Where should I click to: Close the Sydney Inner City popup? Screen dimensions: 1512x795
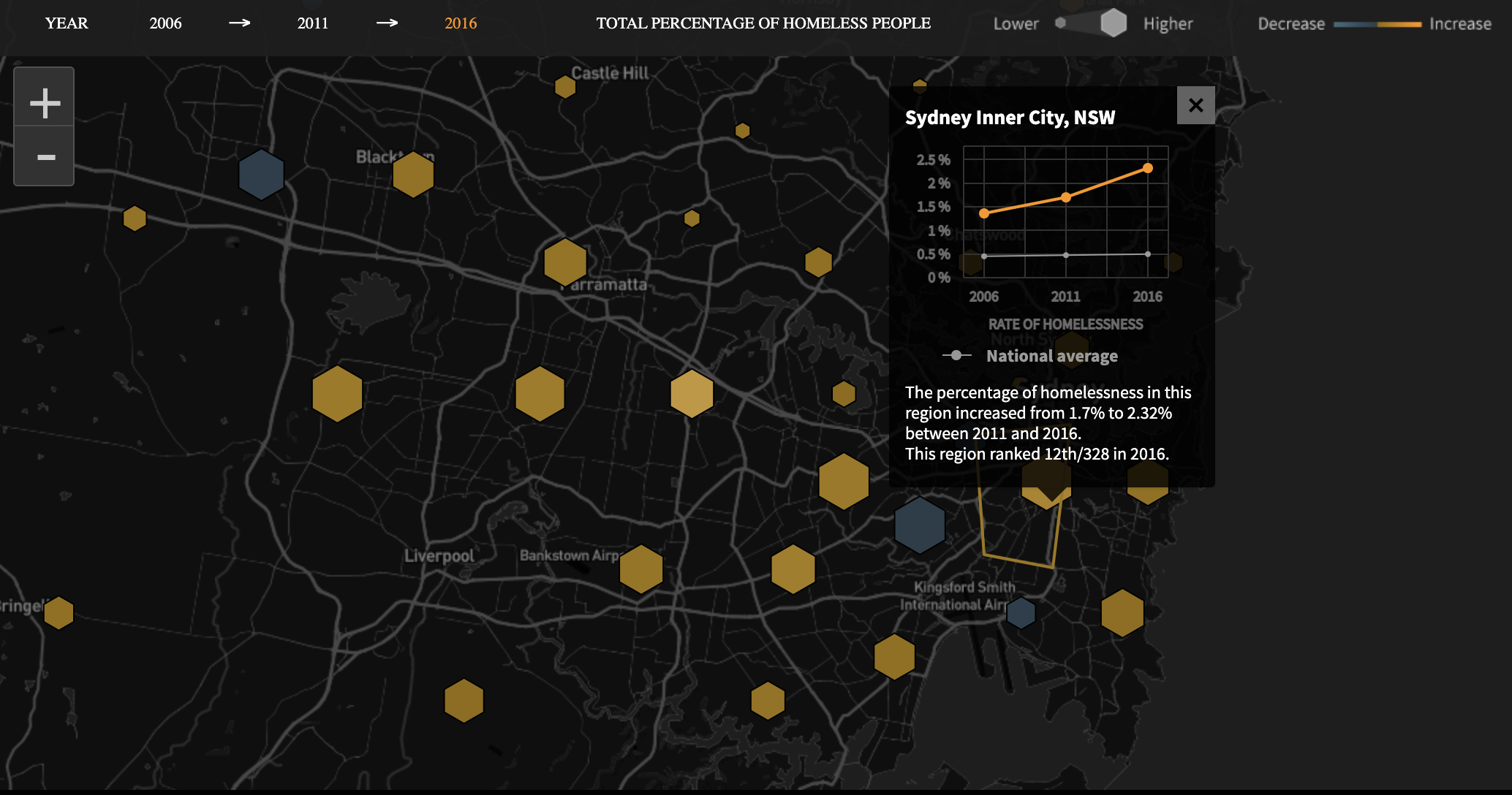[x=1195, y=105]
